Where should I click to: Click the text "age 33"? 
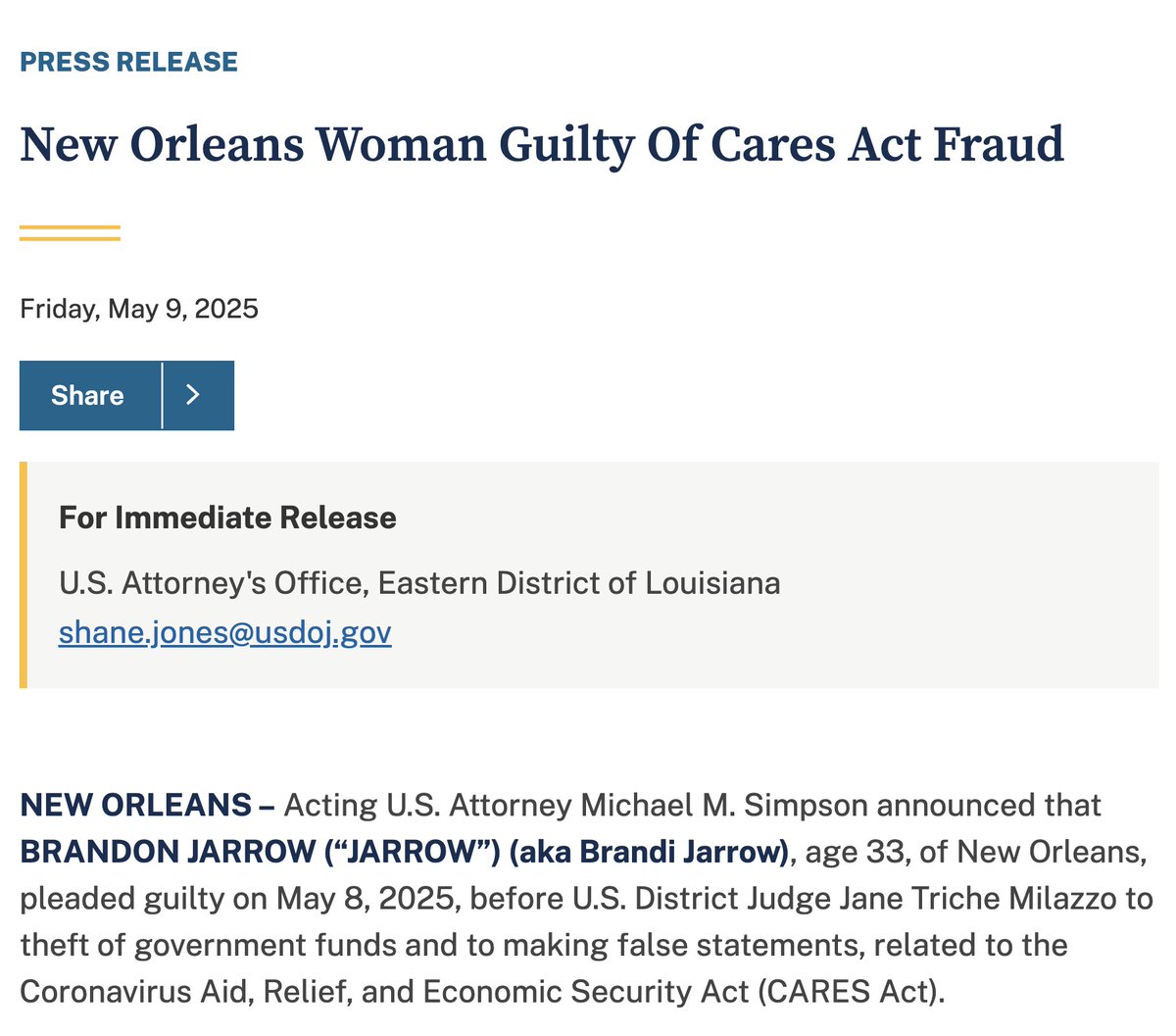click(857, 851)
